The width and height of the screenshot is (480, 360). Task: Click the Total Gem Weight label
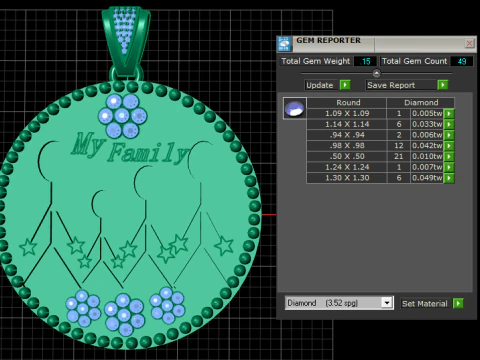click(316, 61)
